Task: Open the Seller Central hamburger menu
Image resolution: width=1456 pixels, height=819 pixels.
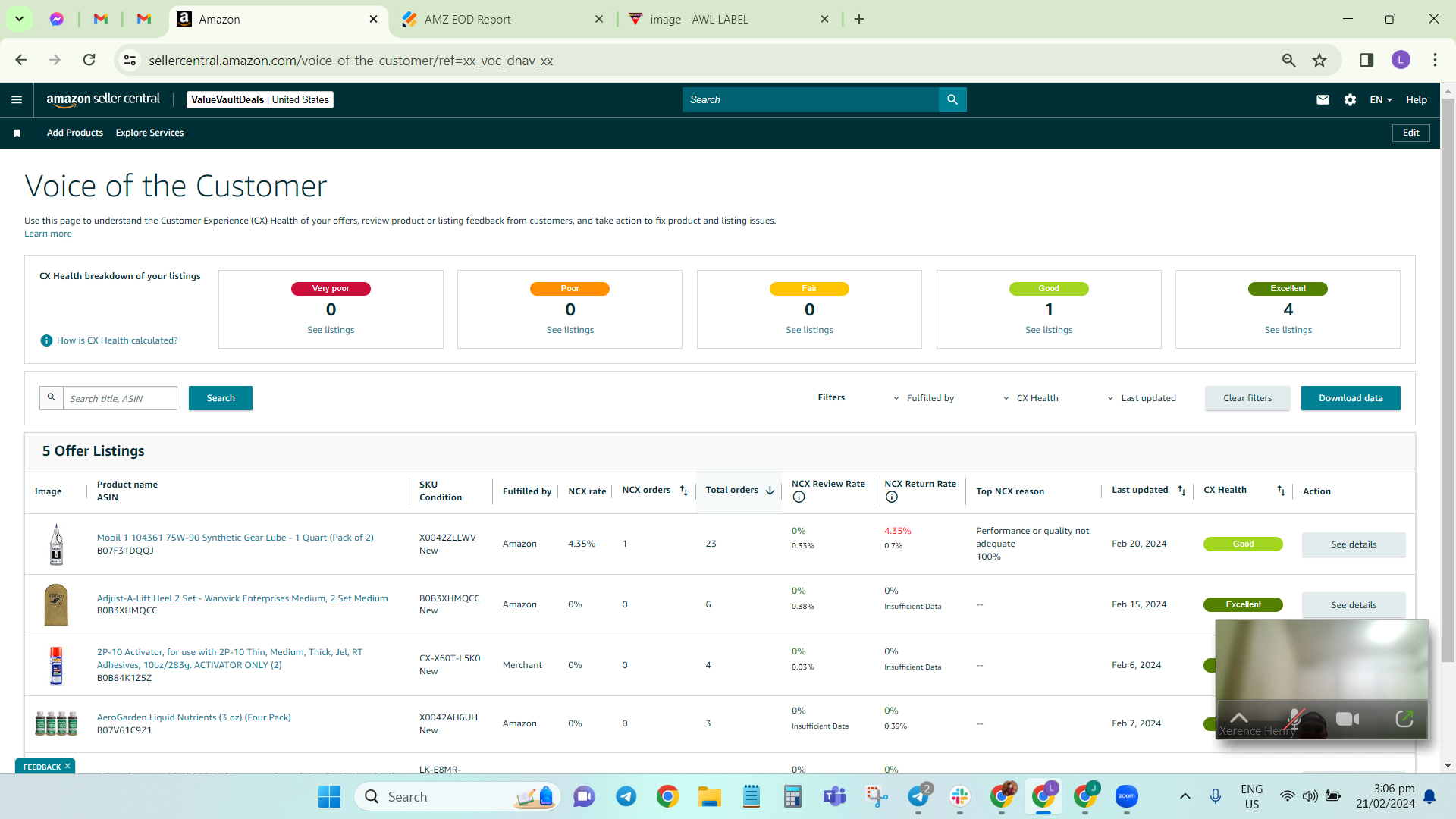Action: point(17,99)
